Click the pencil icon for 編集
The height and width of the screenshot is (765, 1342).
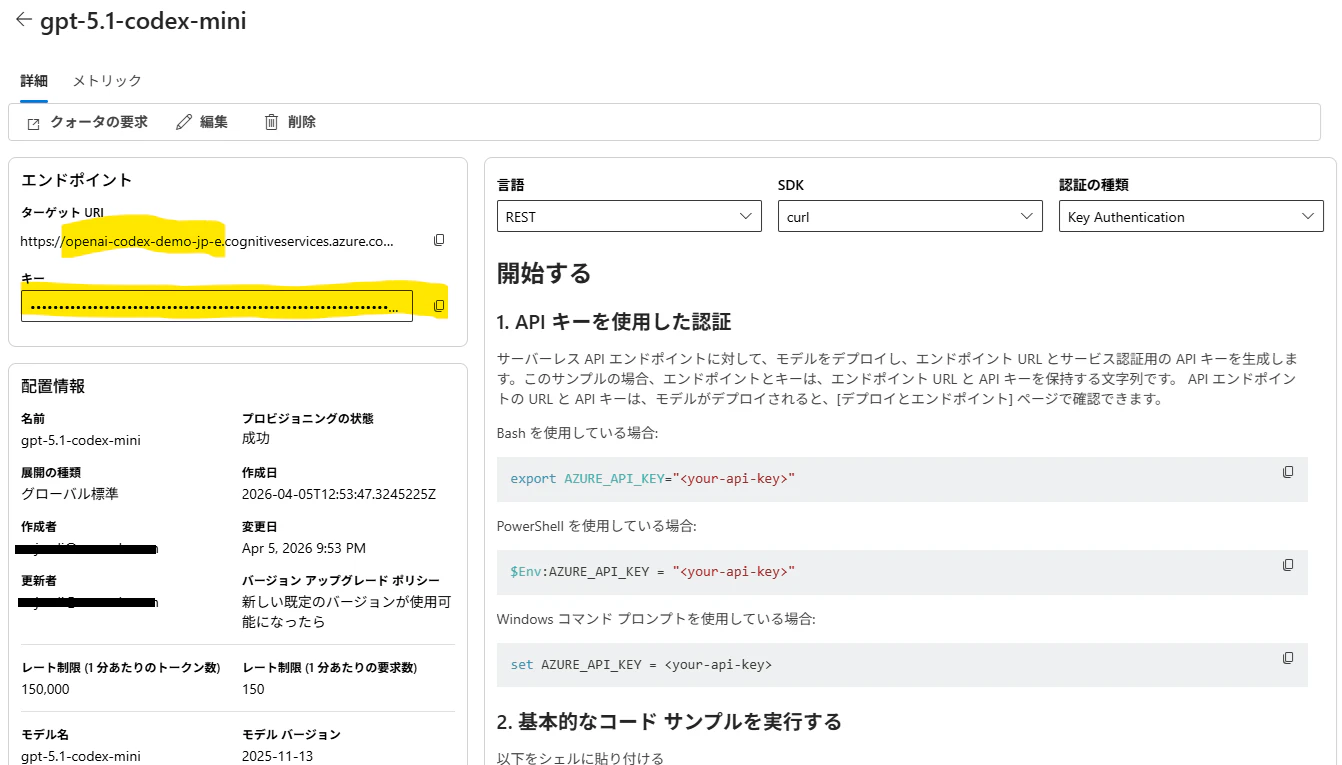tap(183, 122)
